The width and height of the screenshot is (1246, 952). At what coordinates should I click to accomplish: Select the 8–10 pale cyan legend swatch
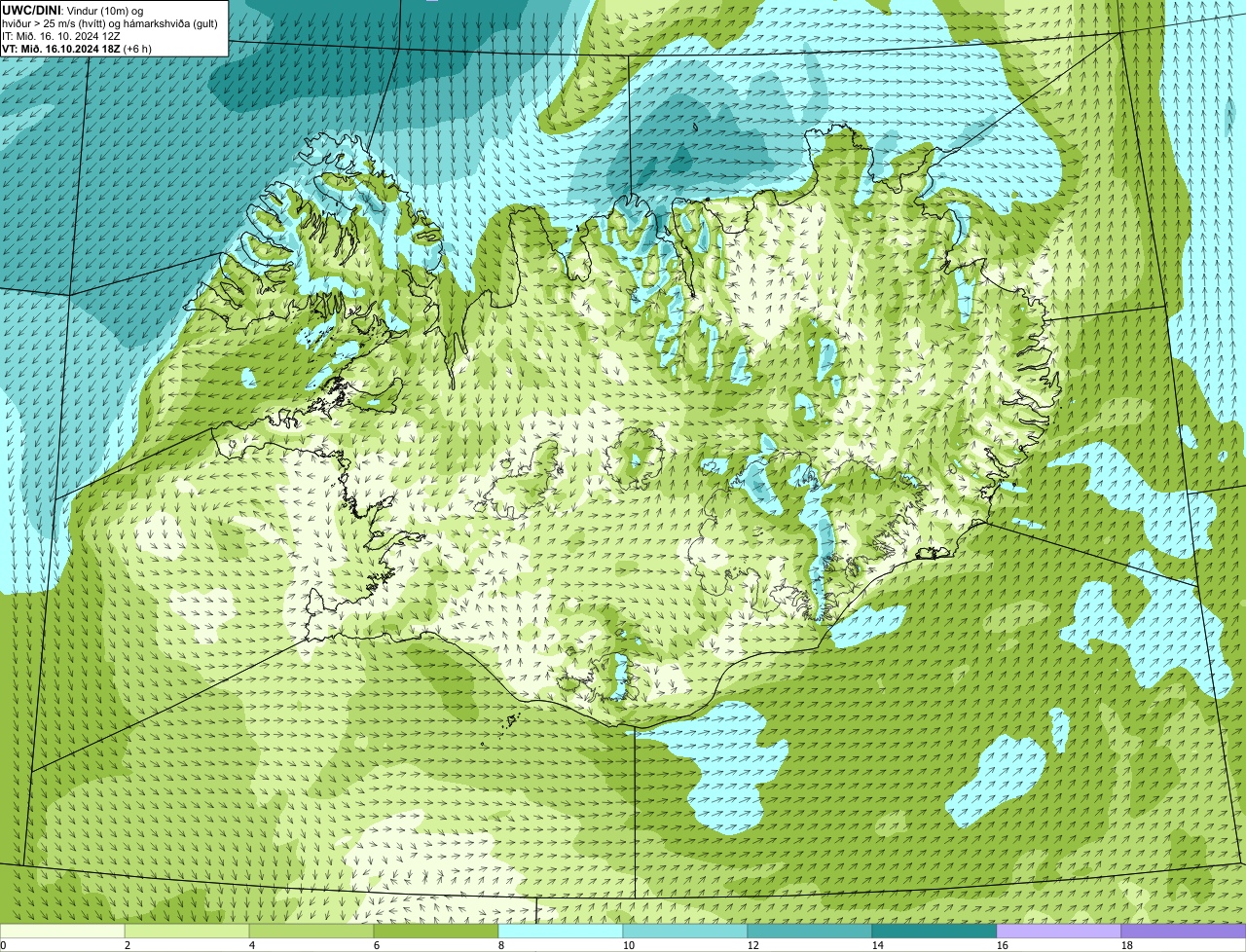(561, 931)
